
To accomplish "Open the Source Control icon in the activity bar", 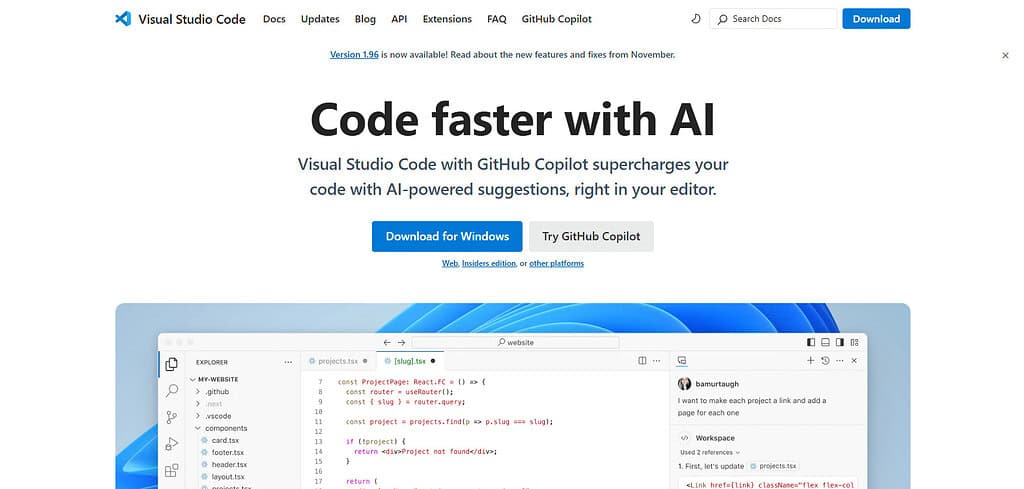I will pos(172,417).
